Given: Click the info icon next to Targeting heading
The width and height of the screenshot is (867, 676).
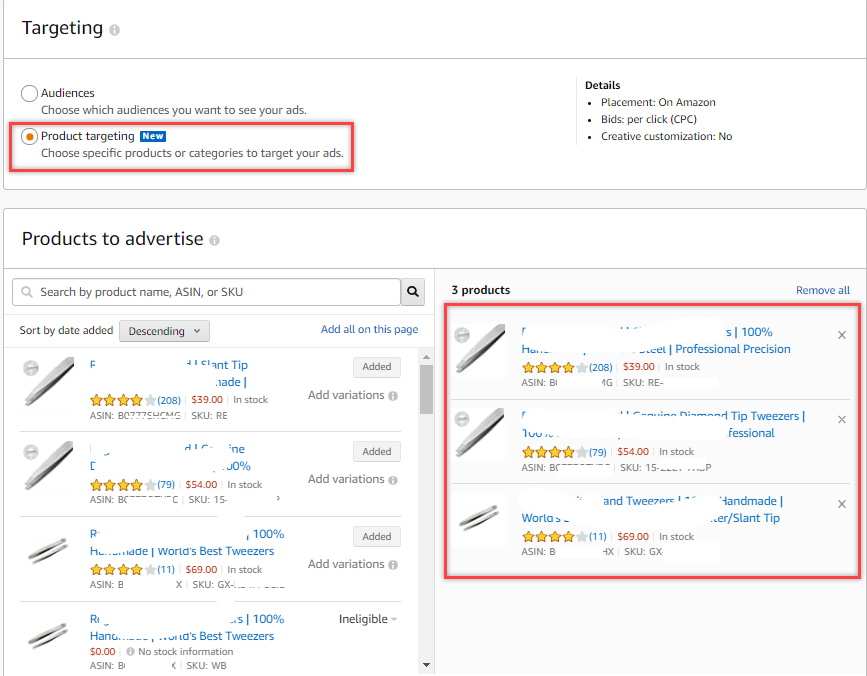Looking at the screenshot, I should (x=114, y=30).
